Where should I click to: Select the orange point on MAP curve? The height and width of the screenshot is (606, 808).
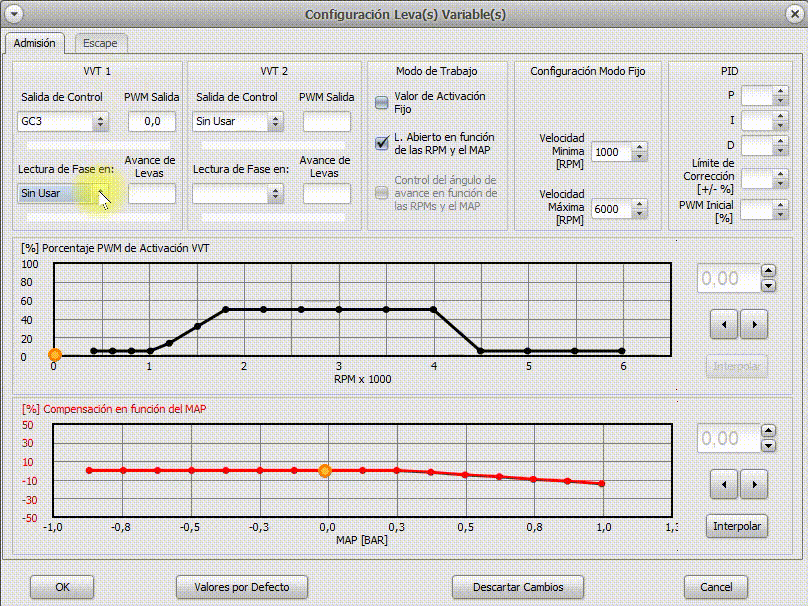tap(324, 470)
